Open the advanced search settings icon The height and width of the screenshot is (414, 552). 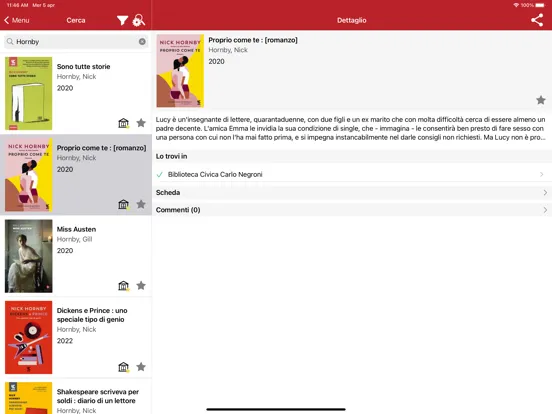click(138, 20)
